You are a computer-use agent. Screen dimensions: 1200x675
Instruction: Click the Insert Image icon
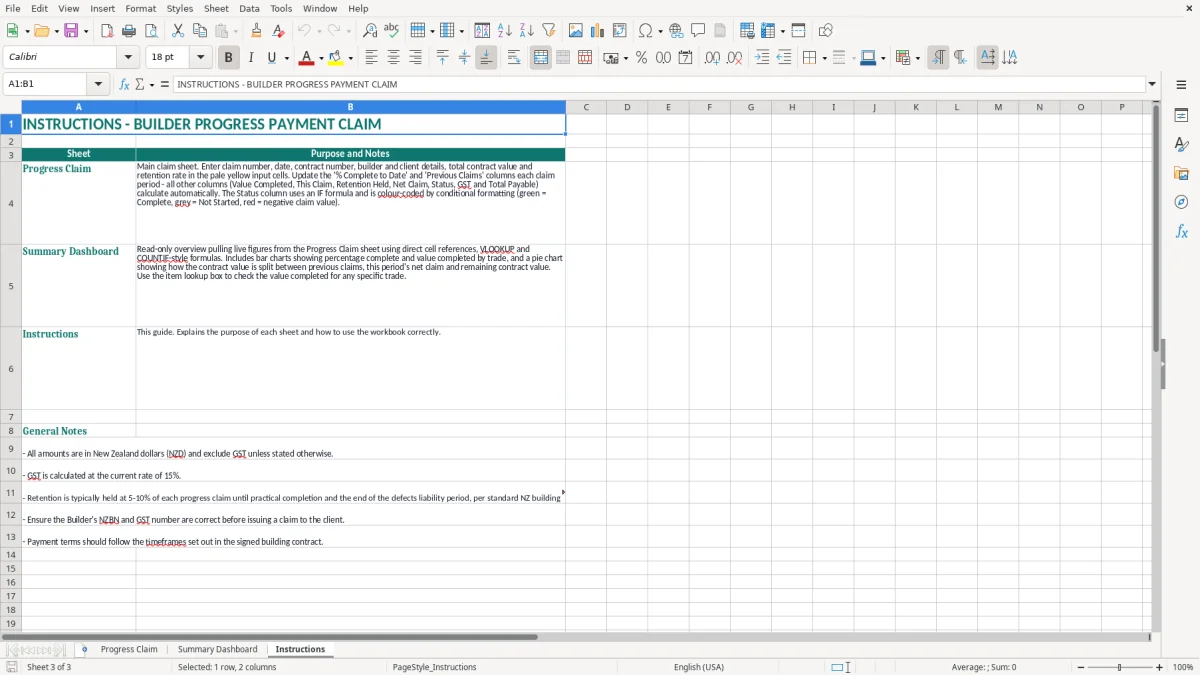pos(577,30)
